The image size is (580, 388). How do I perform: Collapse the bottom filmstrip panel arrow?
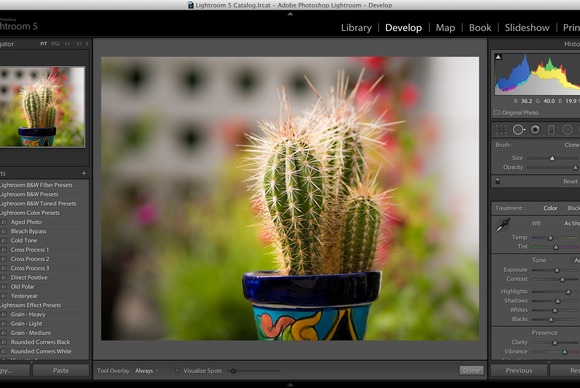(290, 385)
